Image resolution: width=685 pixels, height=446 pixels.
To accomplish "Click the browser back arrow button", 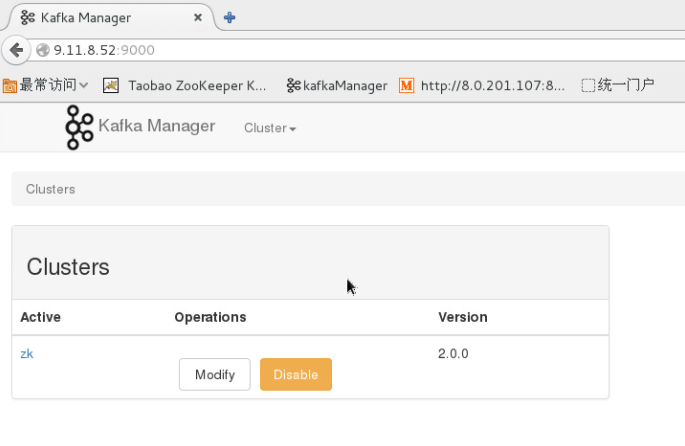I will 17,50.
